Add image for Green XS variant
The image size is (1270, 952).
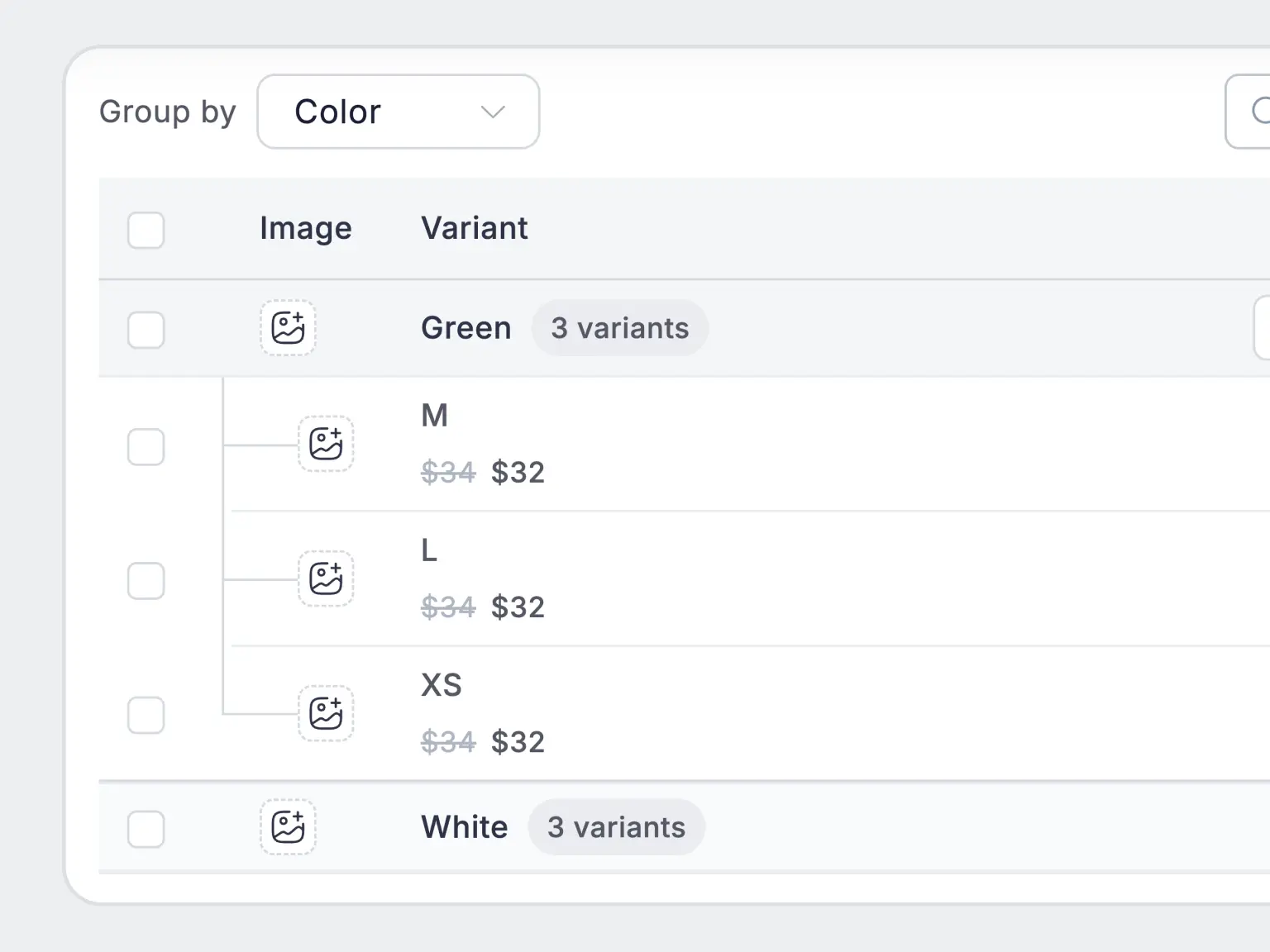[x=326, y=713]
